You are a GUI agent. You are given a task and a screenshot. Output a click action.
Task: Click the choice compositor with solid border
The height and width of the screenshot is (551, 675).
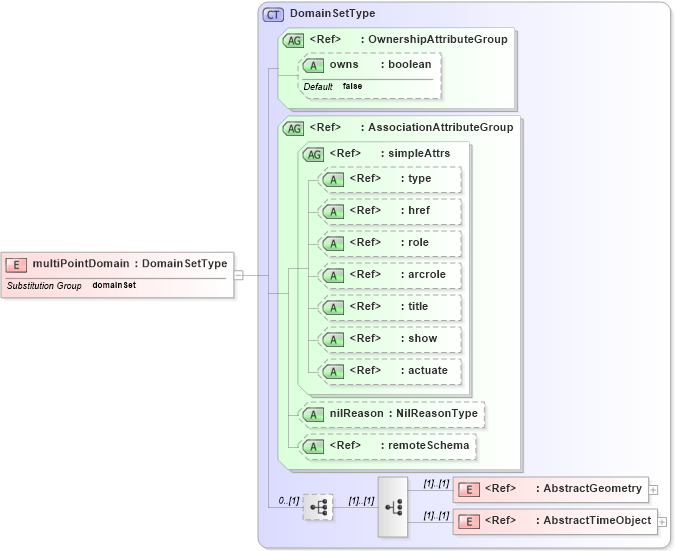pos(393,507)
